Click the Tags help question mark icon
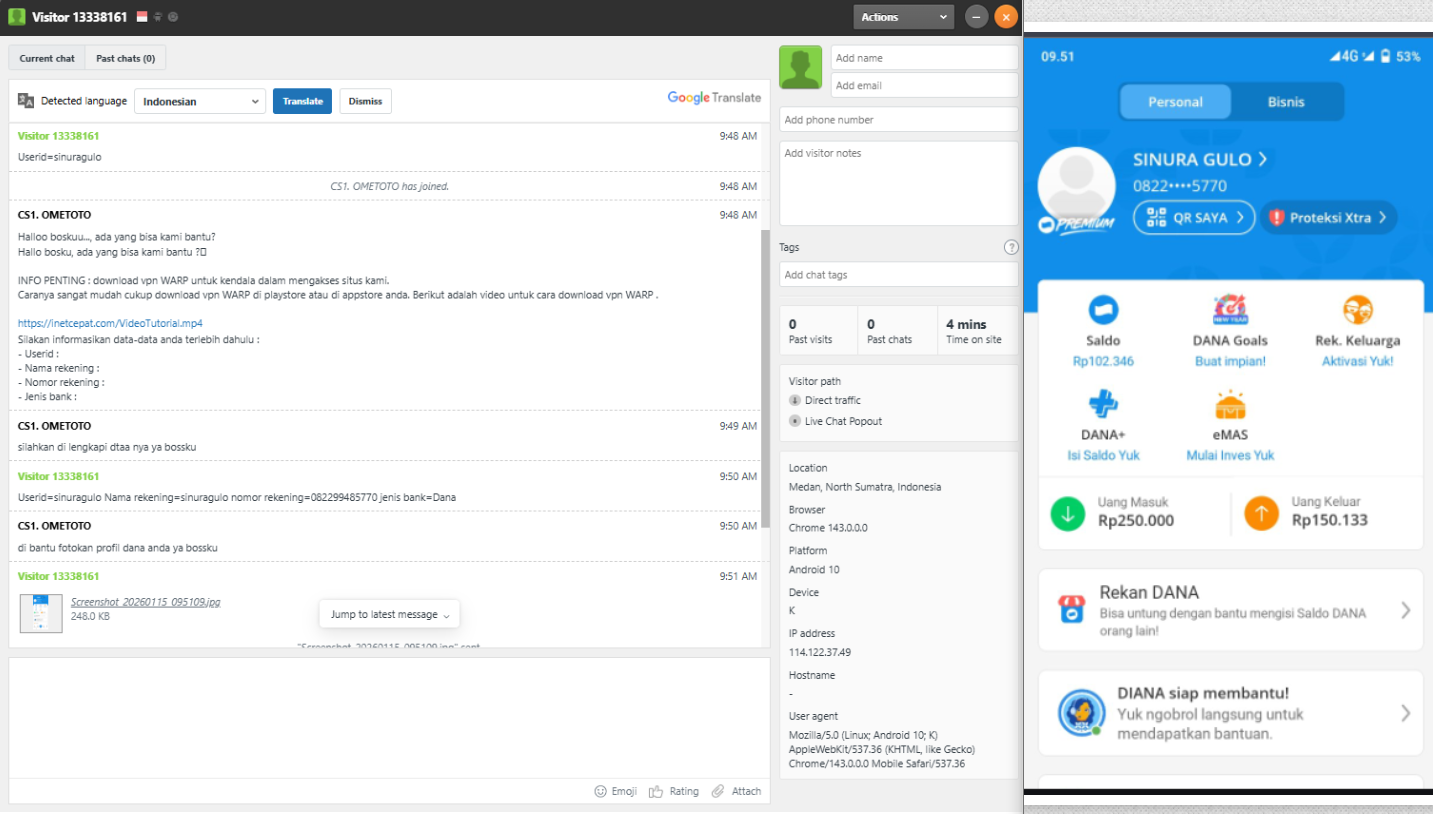Screen dimensions: 1433x814 pos(1011,247)
